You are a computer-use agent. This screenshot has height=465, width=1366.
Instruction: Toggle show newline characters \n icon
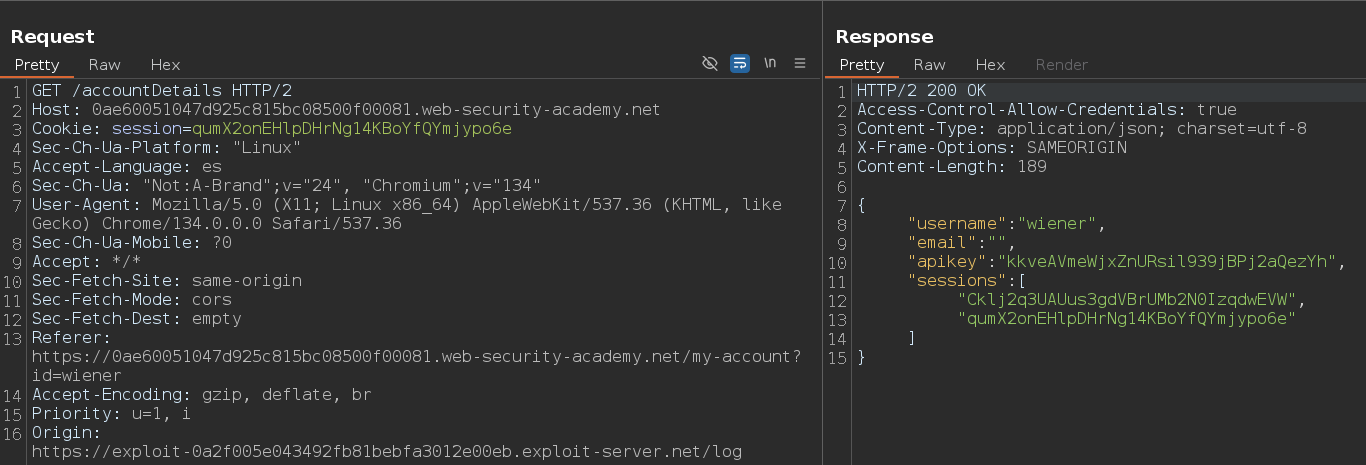tap(770, 63)
